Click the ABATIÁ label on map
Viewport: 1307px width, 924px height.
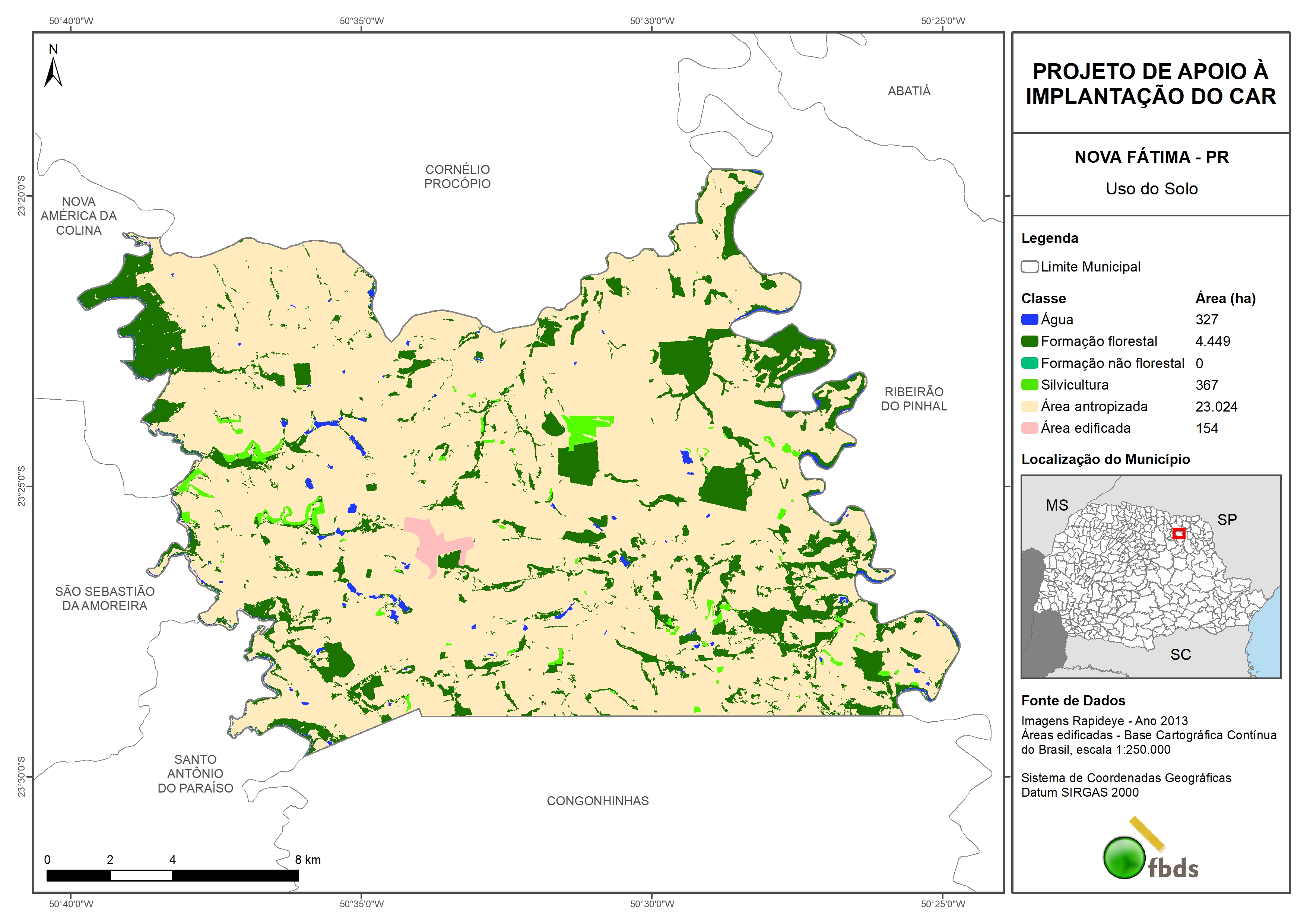pyautogui.click(x=909, y=91)
